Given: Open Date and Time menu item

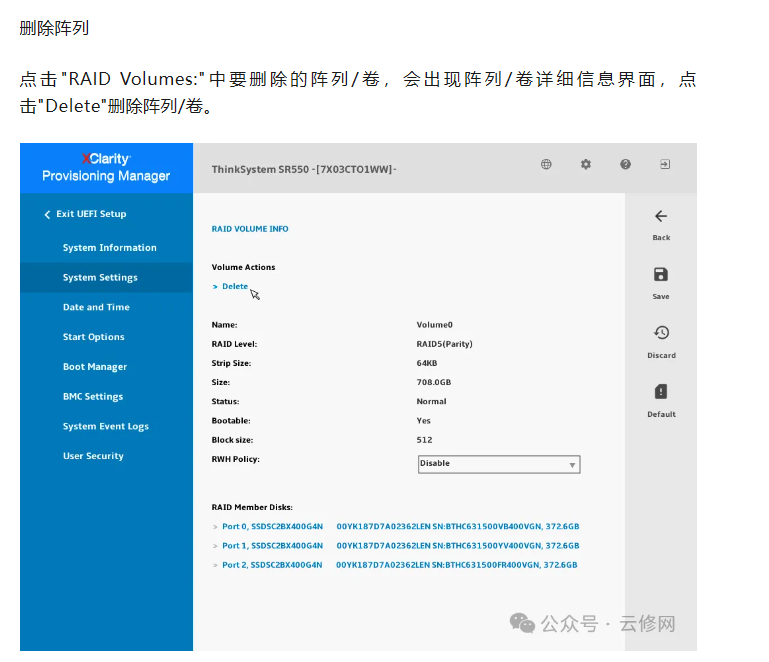Looking at the screenshot, I should tap(96, 307).
